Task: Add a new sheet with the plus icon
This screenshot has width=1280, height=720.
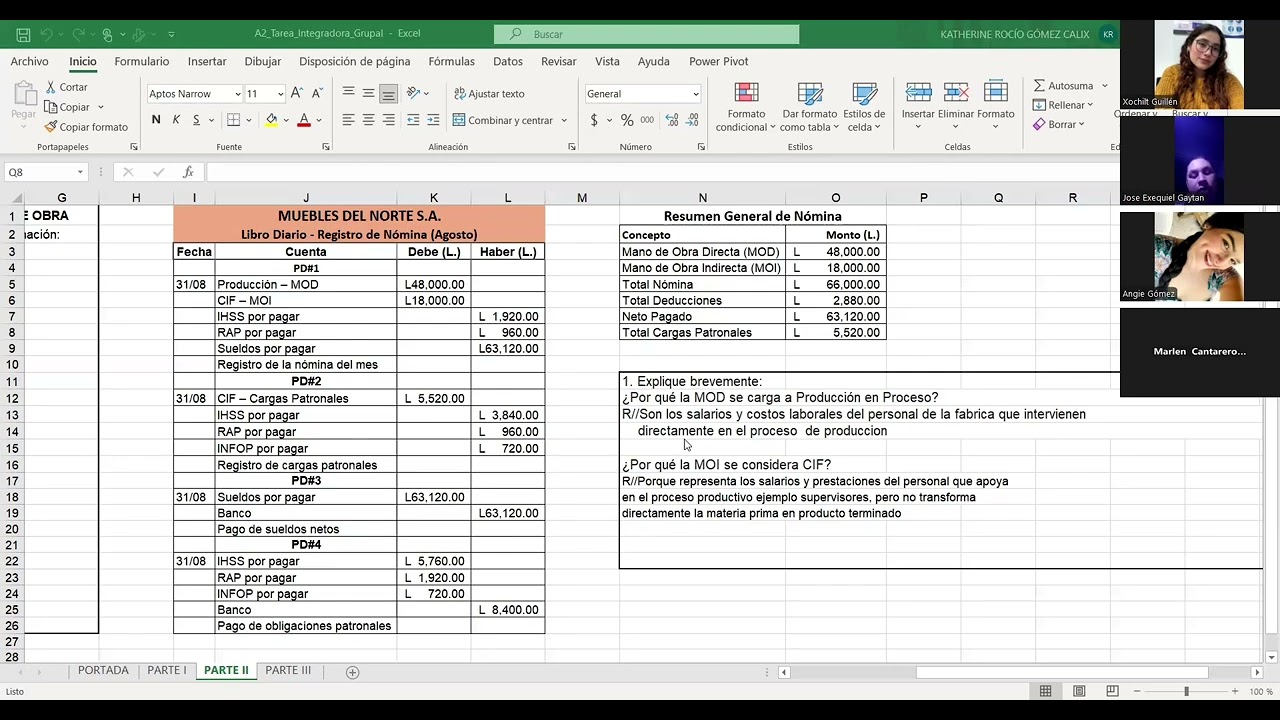Action: pos(352,672)
